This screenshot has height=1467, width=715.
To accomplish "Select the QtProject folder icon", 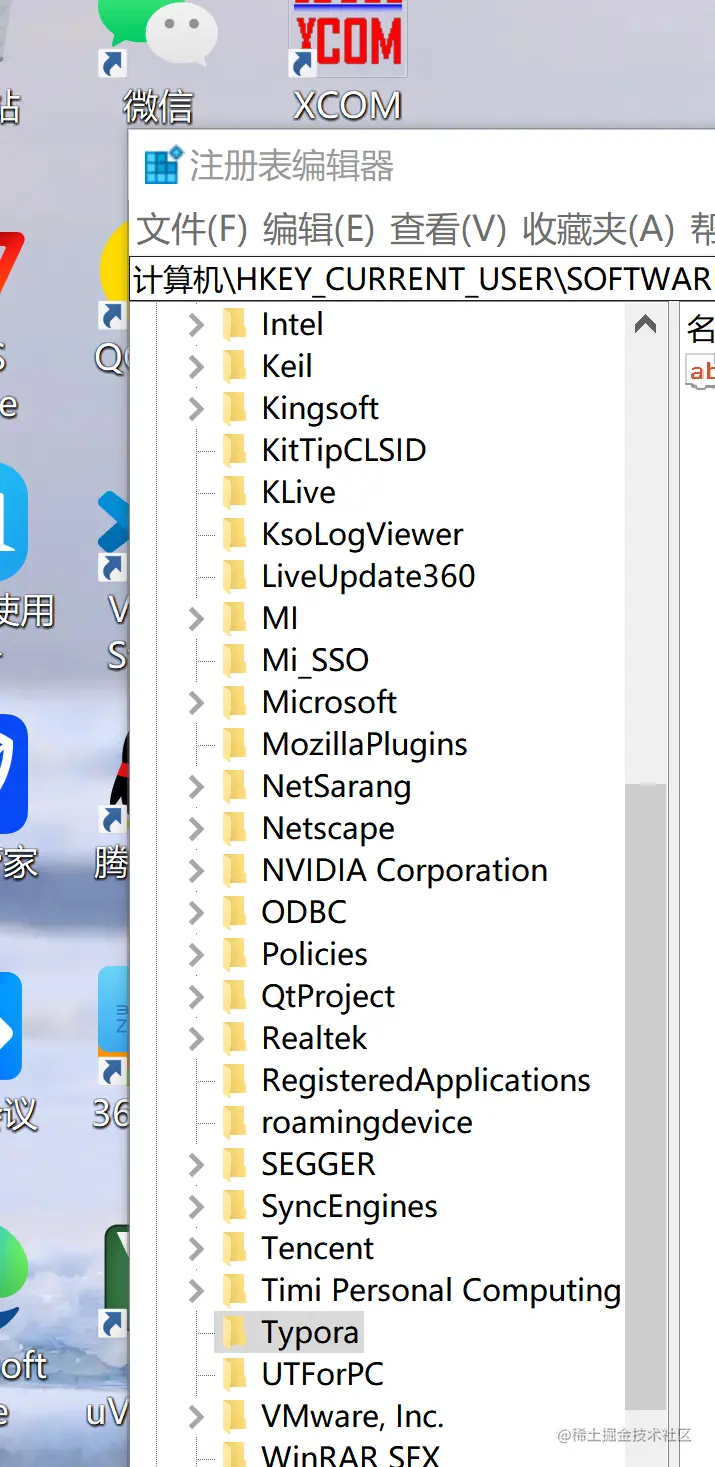I will pyautogui.click(x=234, y=996).
